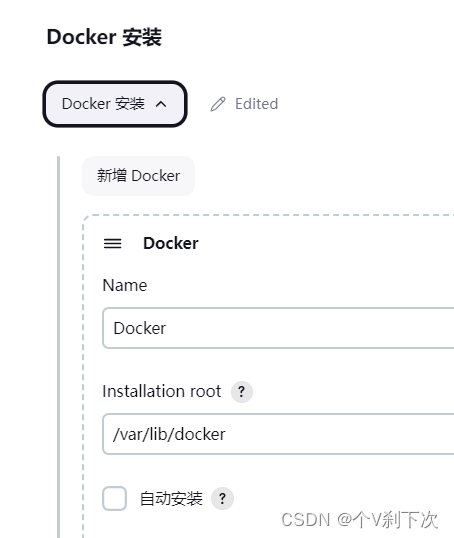The image size is (454, 538).
Task: Focus the Installation root path field
Action: point(278,434)
